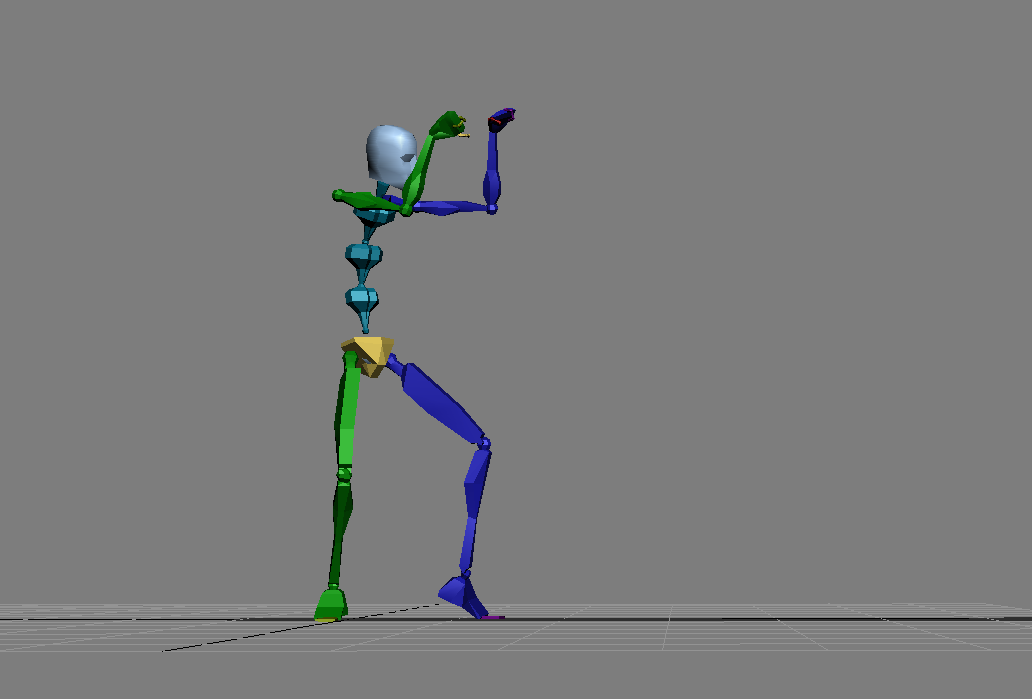Select the horizontal blue upper arm
This screenshot has height=699, width=1032.
pyautogui.click(x=450, y=208)
